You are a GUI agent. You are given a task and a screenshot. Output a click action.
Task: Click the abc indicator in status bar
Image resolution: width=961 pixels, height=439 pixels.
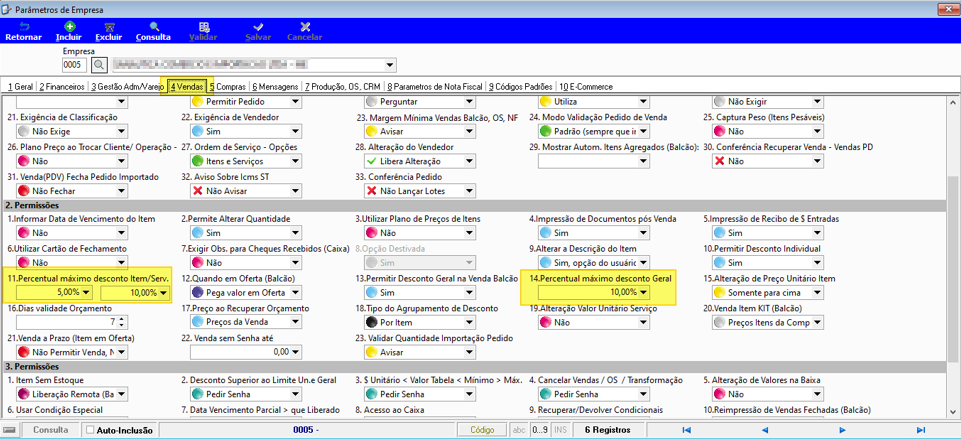point(518,430)
